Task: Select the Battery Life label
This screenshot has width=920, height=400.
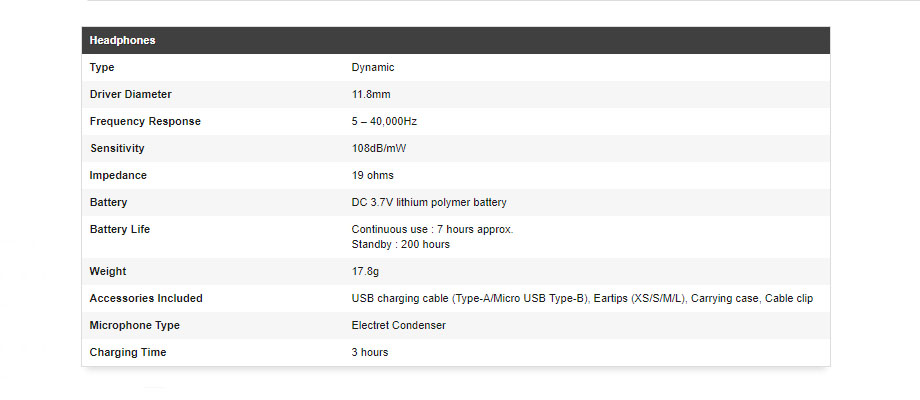Action: pos(120,229)
